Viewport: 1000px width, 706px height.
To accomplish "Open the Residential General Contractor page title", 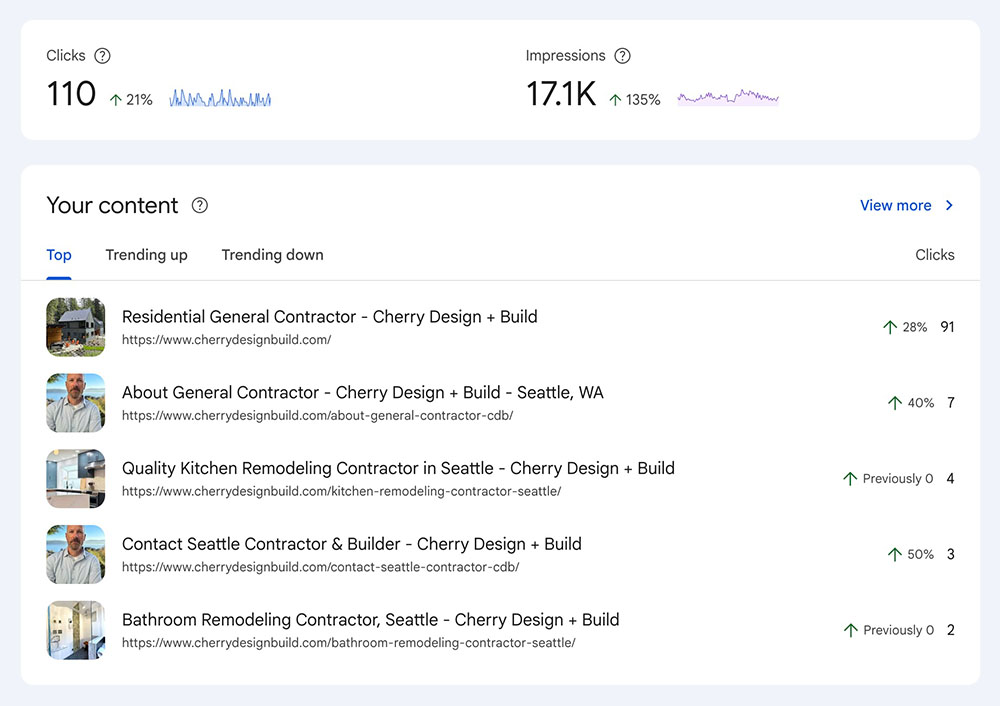I will click(330, 317).
